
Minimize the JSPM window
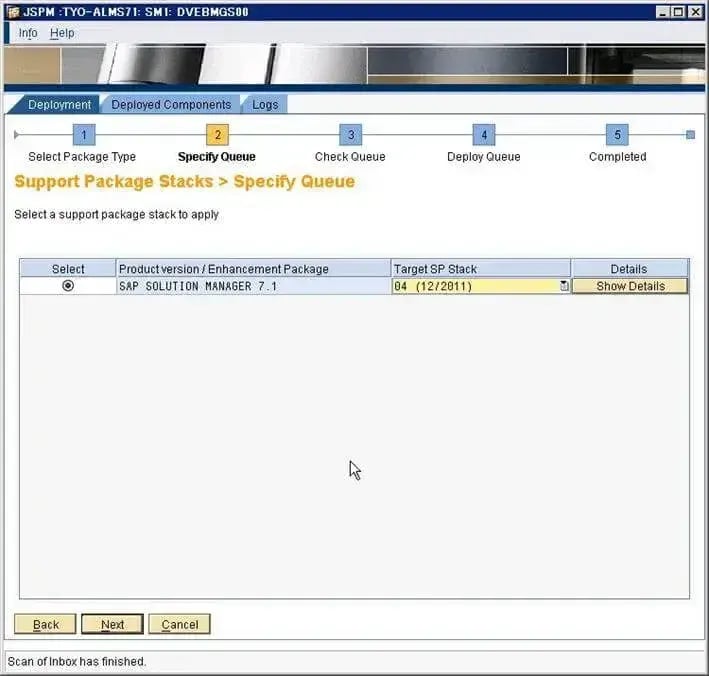662,12
